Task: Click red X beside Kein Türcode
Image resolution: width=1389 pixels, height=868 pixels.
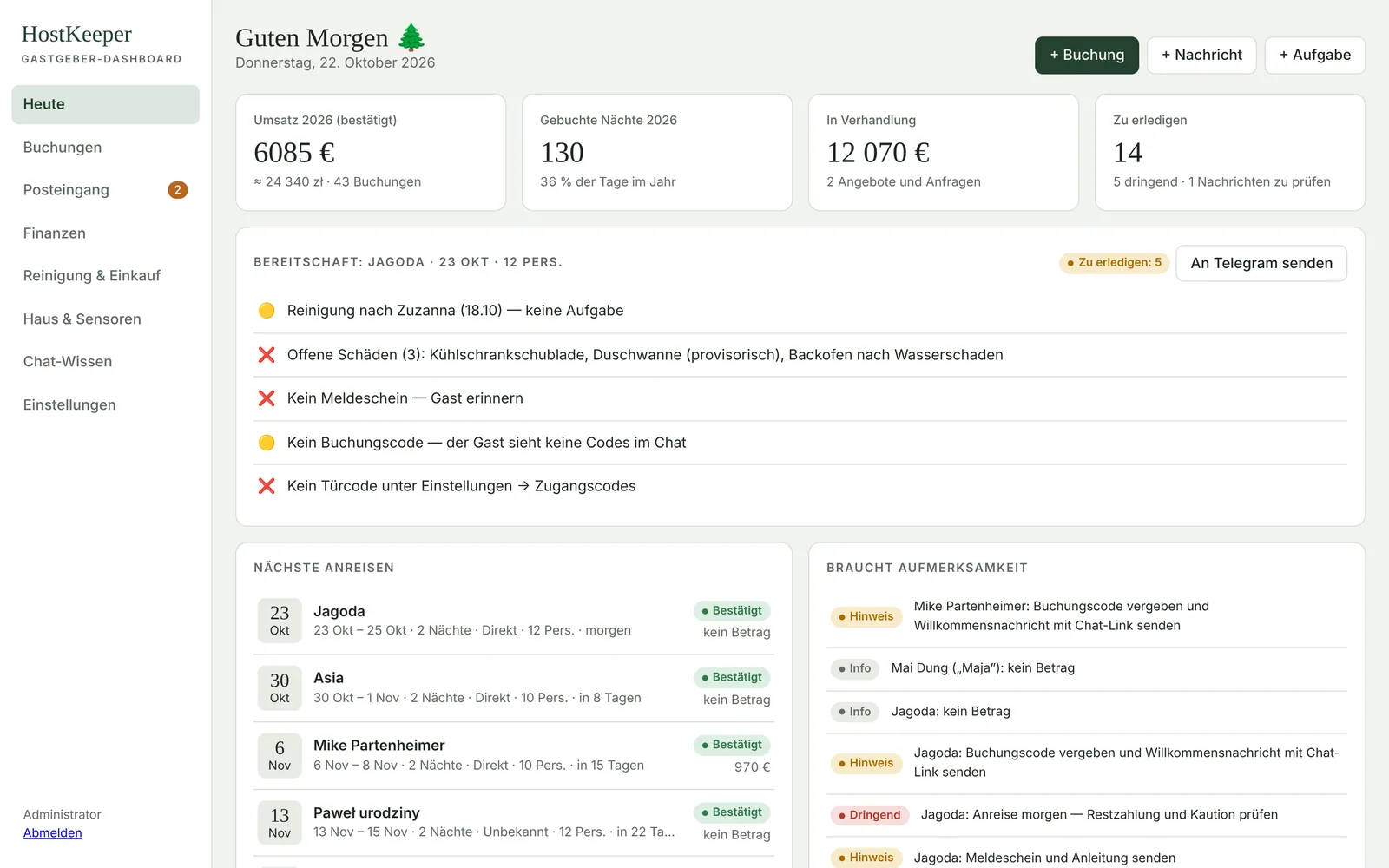Action: pyautogui.click(x=267, y=486)
